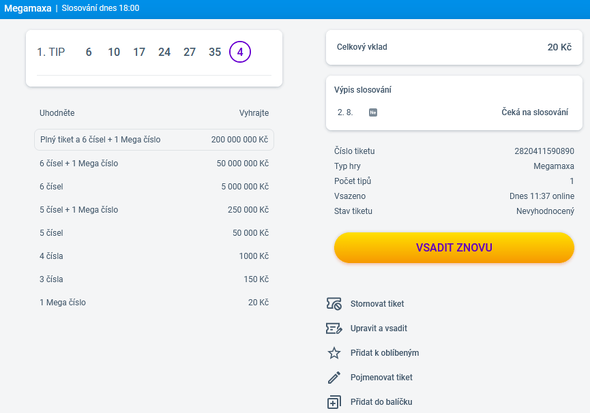Click the pencil icon for Pojmenovat tiket
Screen dimensions: 590x413
(334, 377)
